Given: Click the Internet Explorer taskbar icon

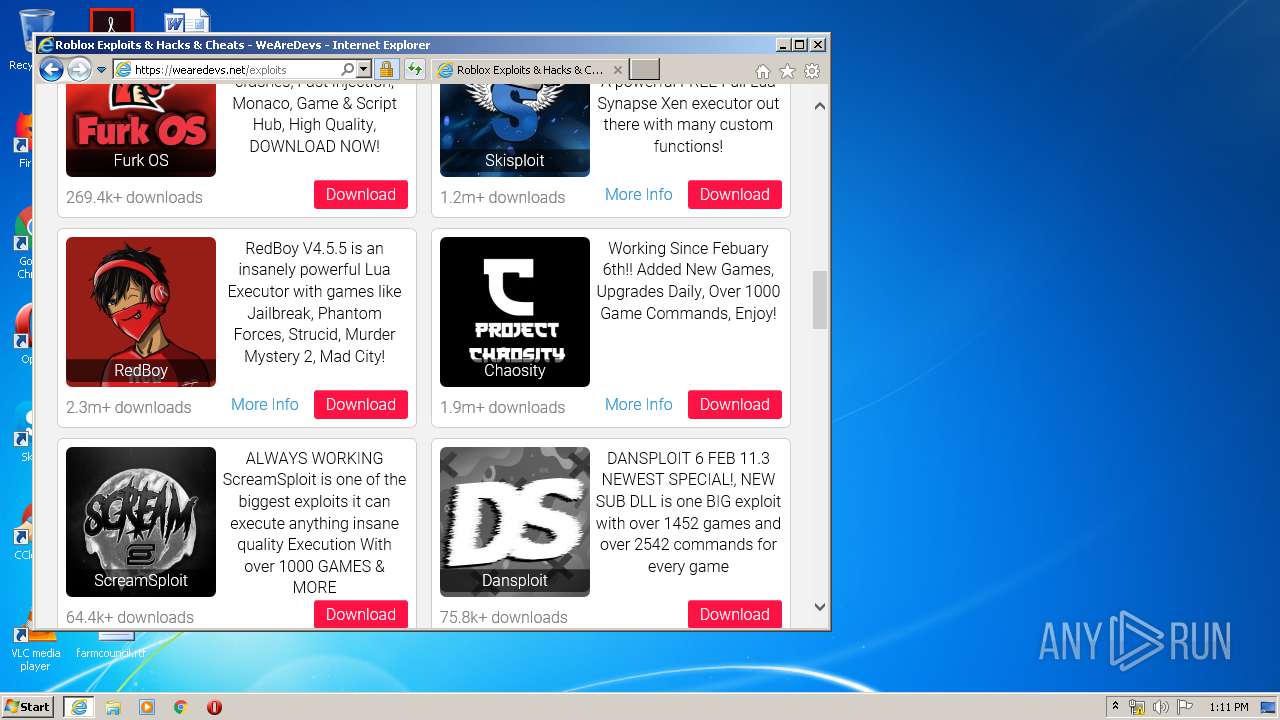Looking at the screenshot, I should click(78, 707).
